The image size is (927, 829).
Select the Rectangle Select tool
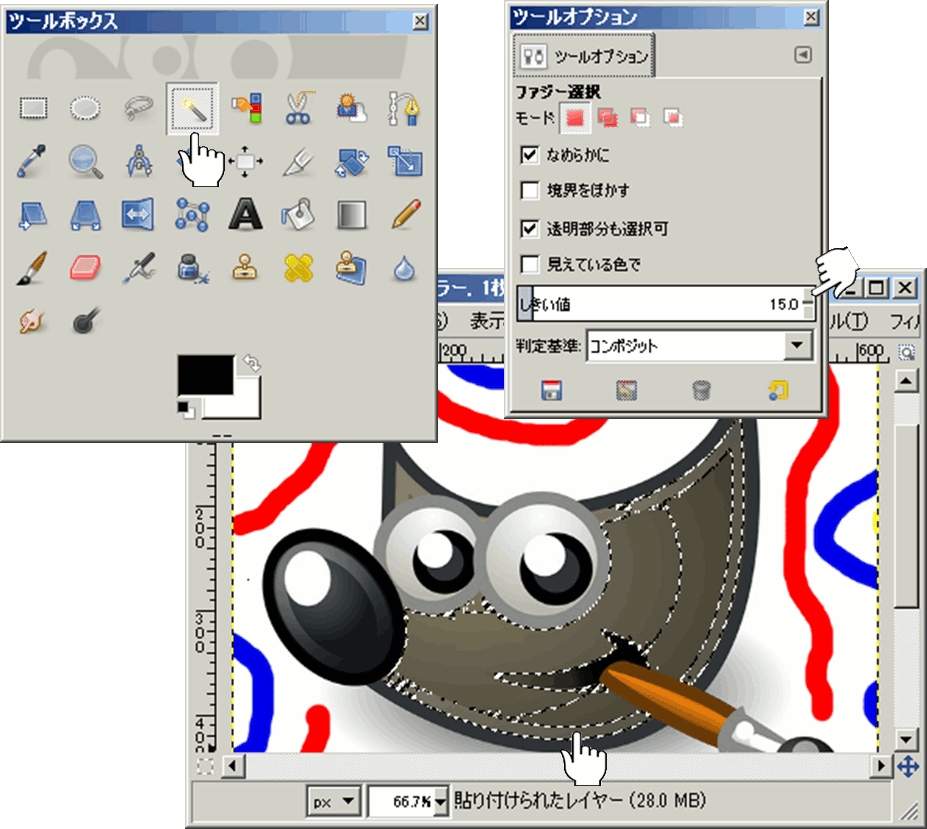pos(35,108)
